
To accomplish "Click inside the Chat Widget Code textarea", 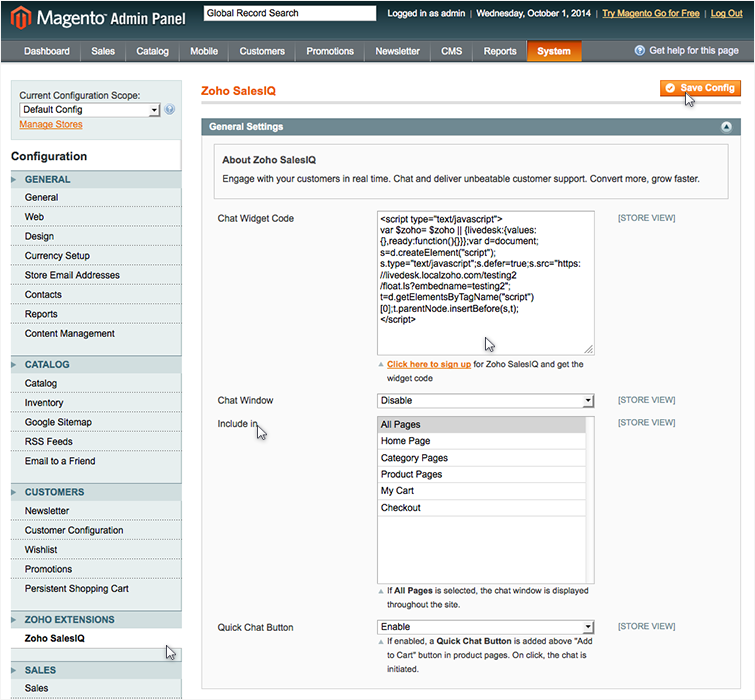I will click(x=485, y=283).
